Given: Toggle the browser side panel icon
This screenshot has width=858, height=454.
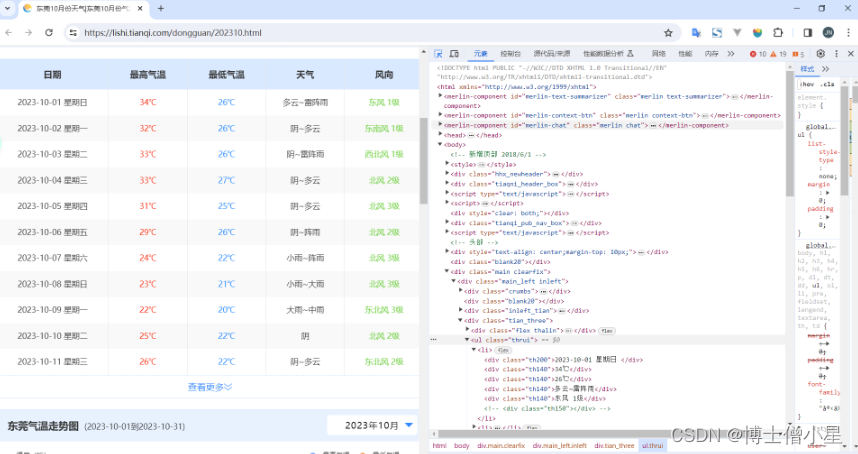Looking at the screenshot, I should pos(808,33).
